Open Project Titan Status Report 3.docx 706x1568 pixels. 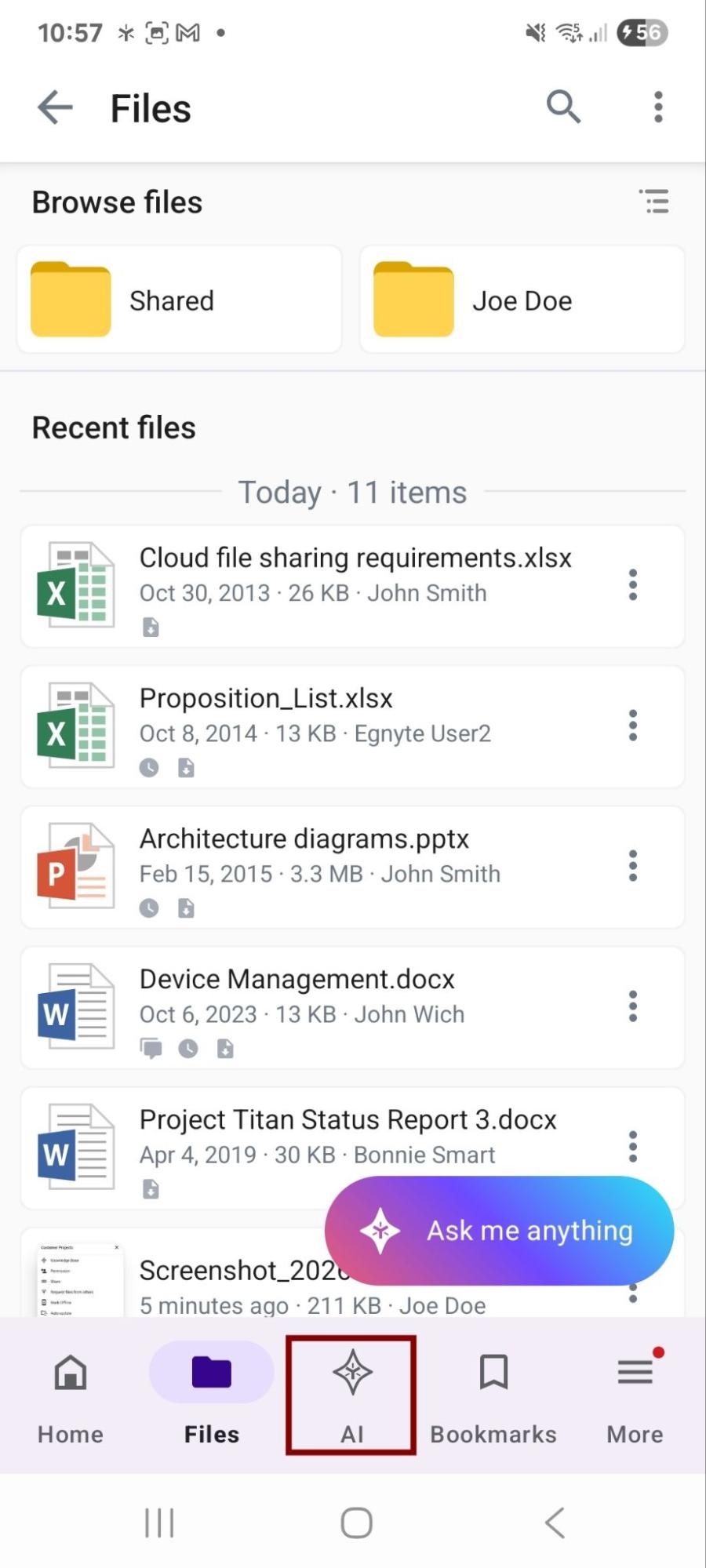[348, 1120]
